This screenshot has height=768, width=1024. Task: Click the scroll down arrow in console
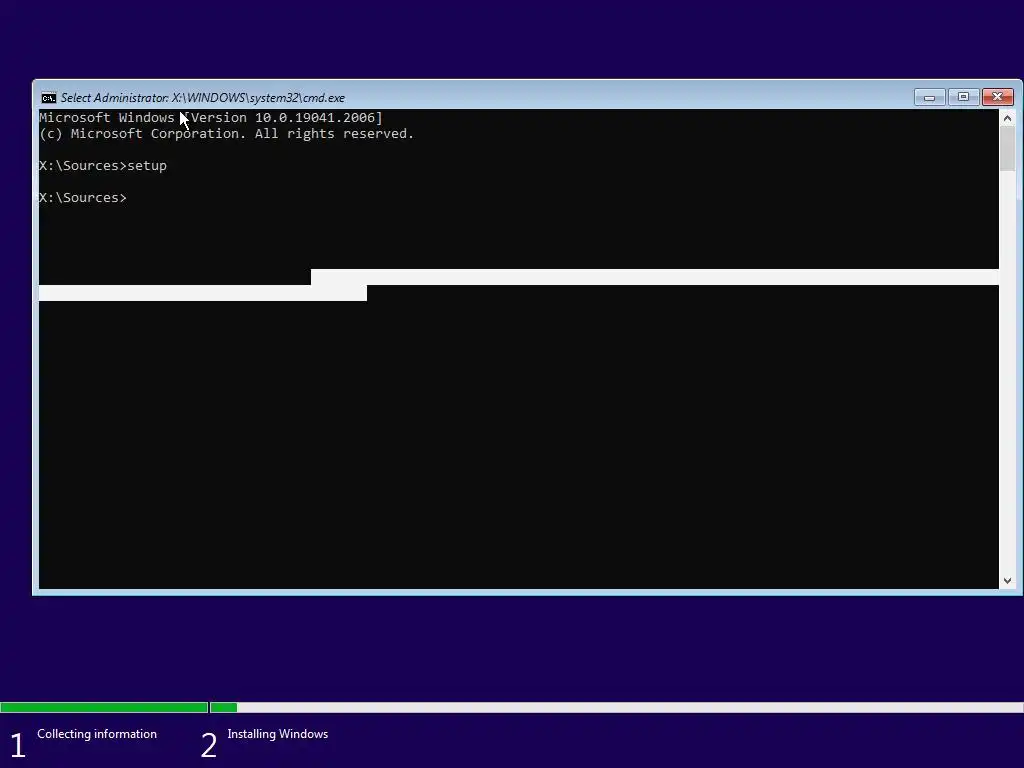[x=1007, y=581]
